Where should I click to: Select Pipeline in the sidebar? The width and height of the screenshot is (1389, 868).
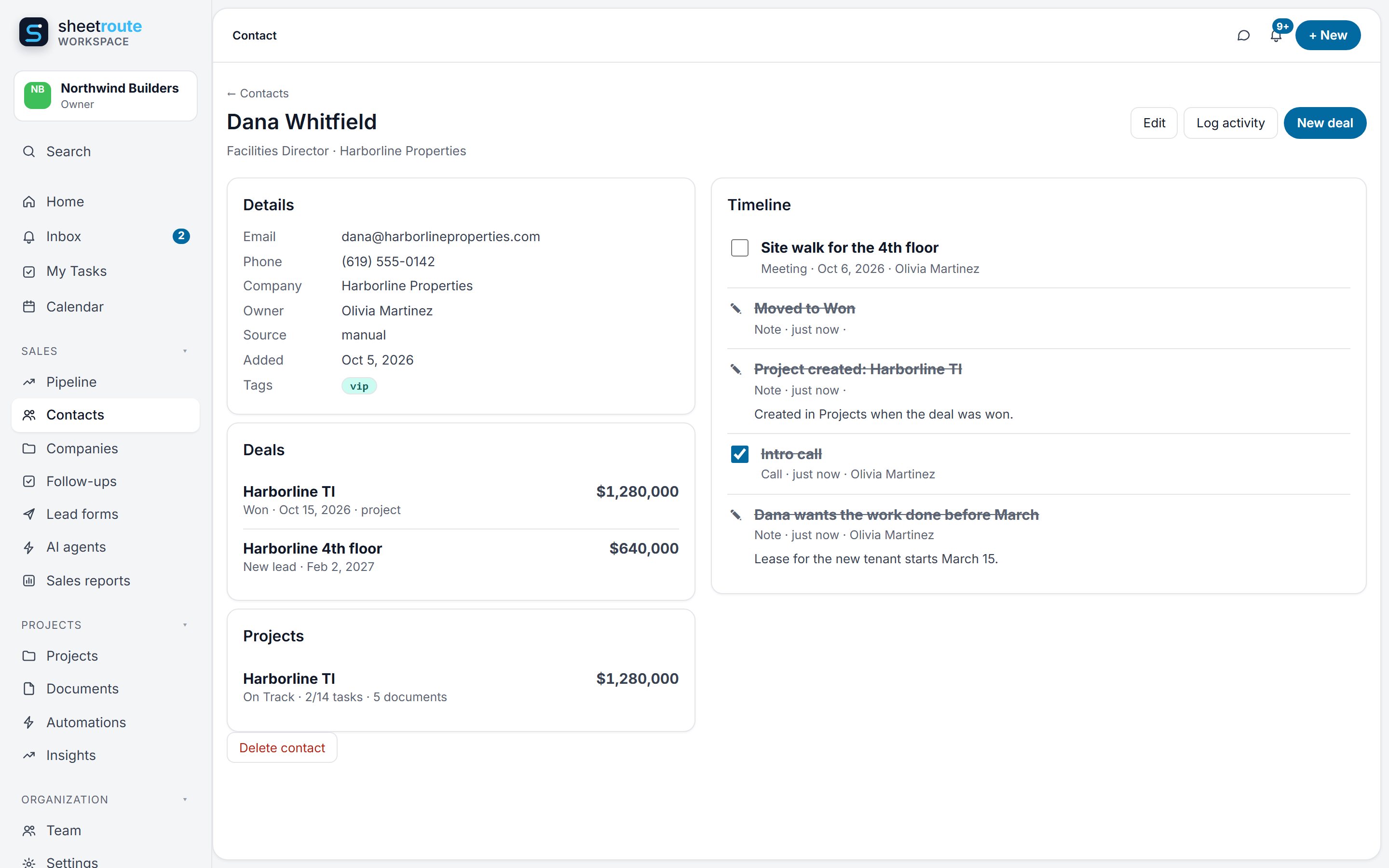coord(106,382)
